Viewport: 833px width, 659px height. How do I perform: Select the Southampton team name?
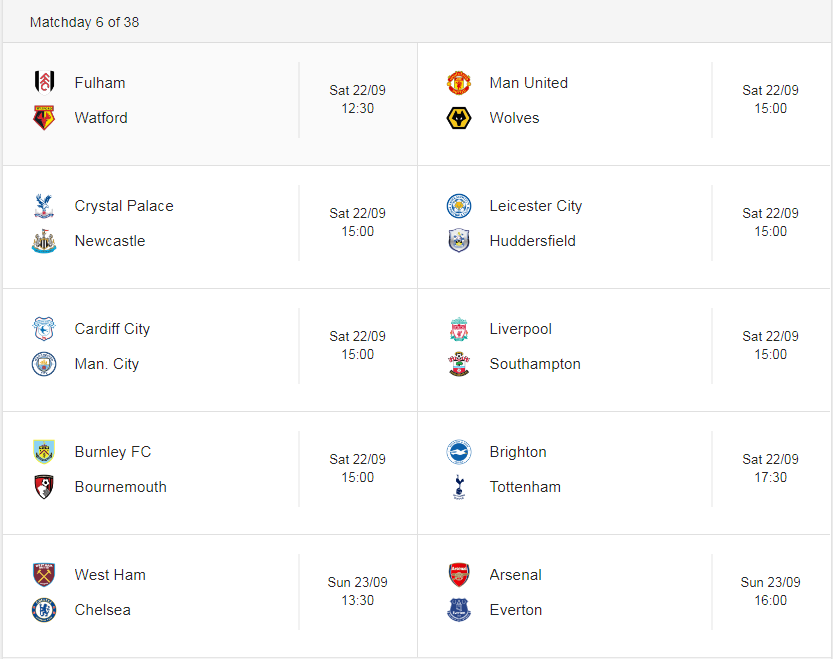point(535,364)
